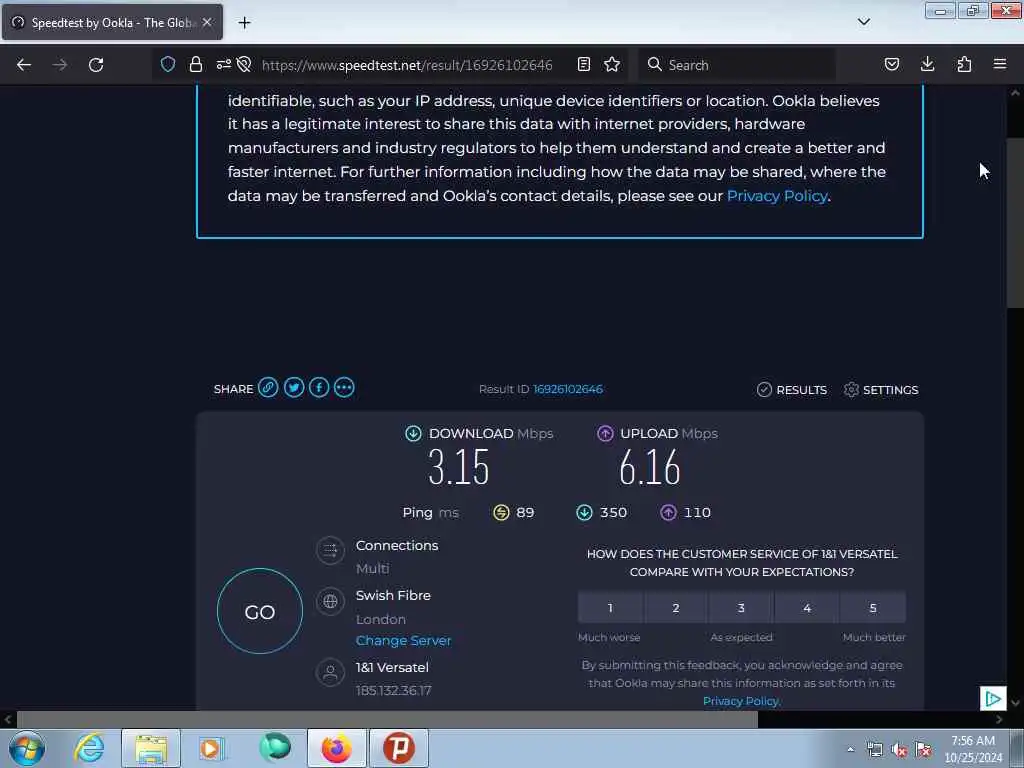Image resolution: width=1024 pixels, height=768 pixels.
Task: Open the Windows Start button
Action: tap(27, 748)
